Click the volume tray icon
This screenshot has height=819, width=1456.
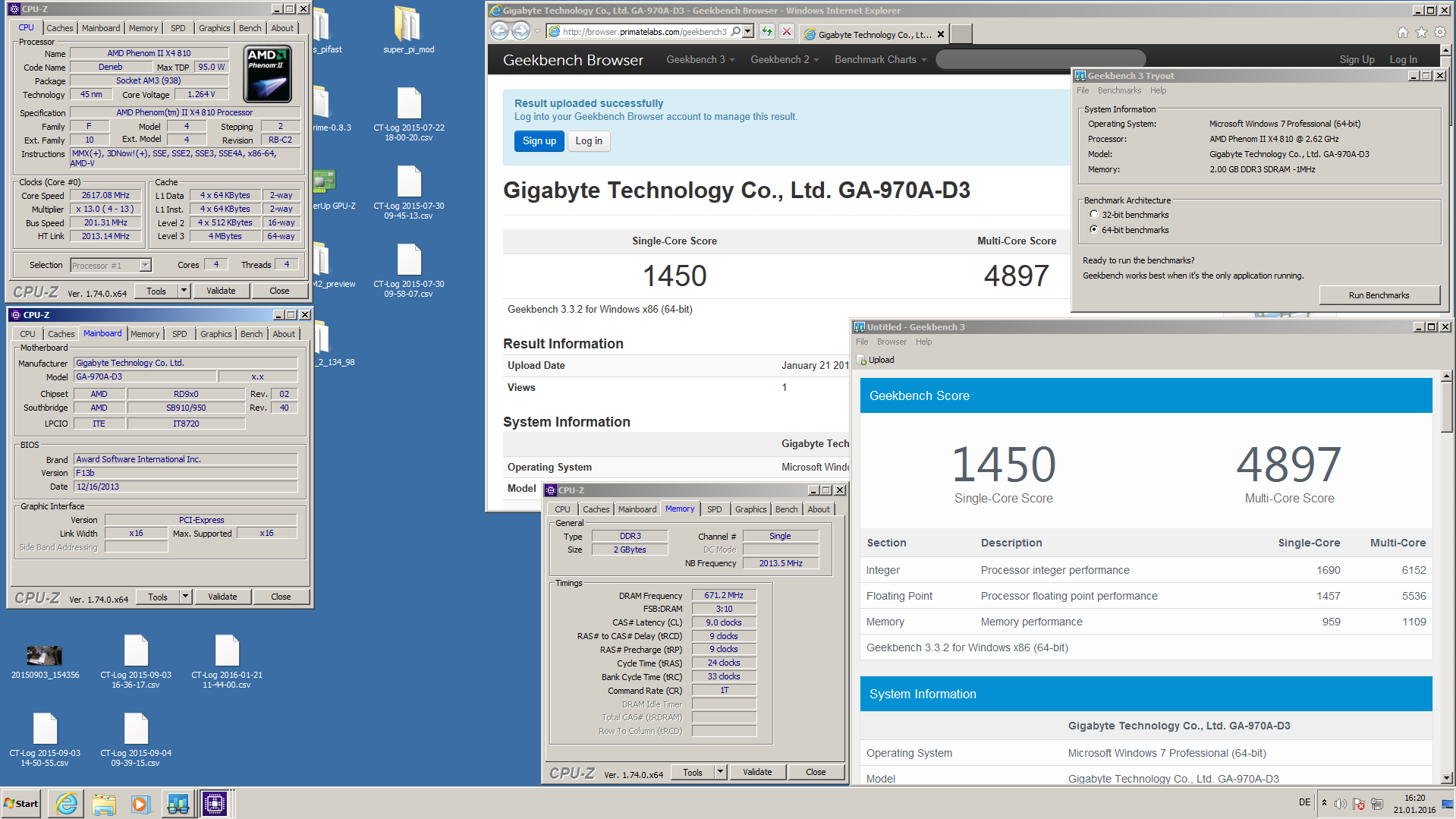coord(1340,803)
